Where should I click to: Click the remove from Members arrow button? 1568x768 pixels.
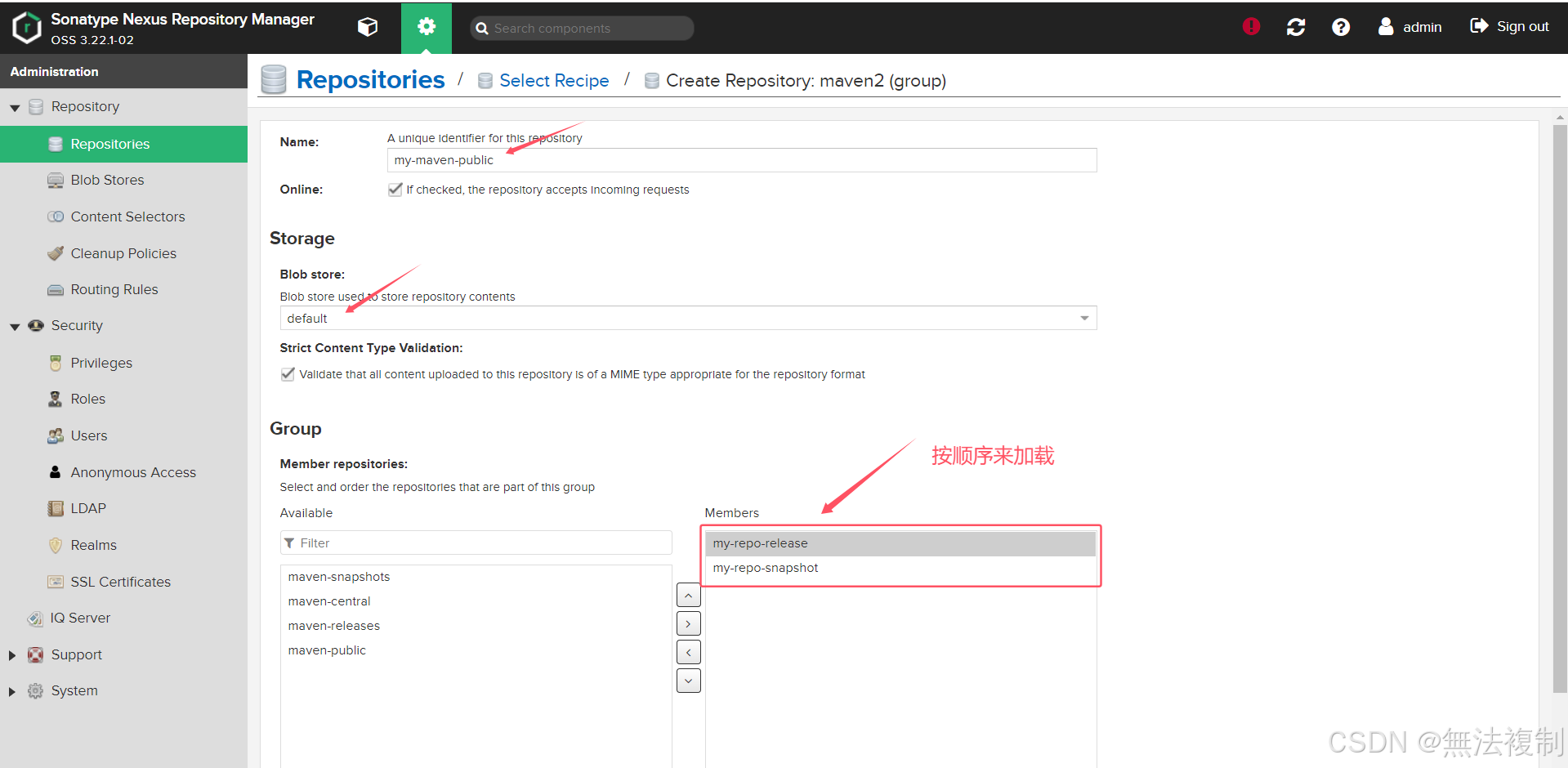pos(689,652)
